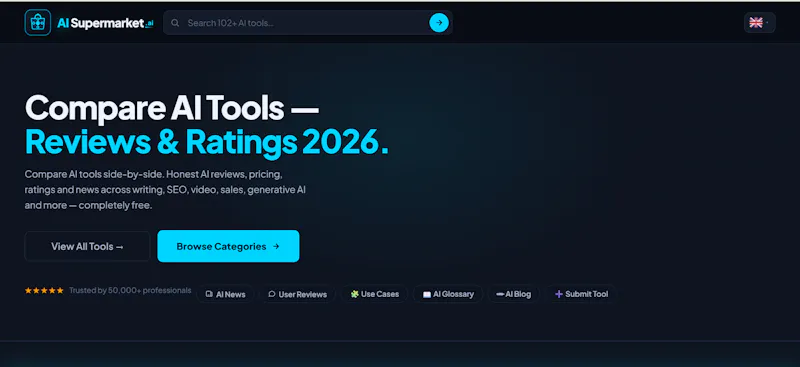
Task: Open the Use Cases chip
Action: point(374,294)
